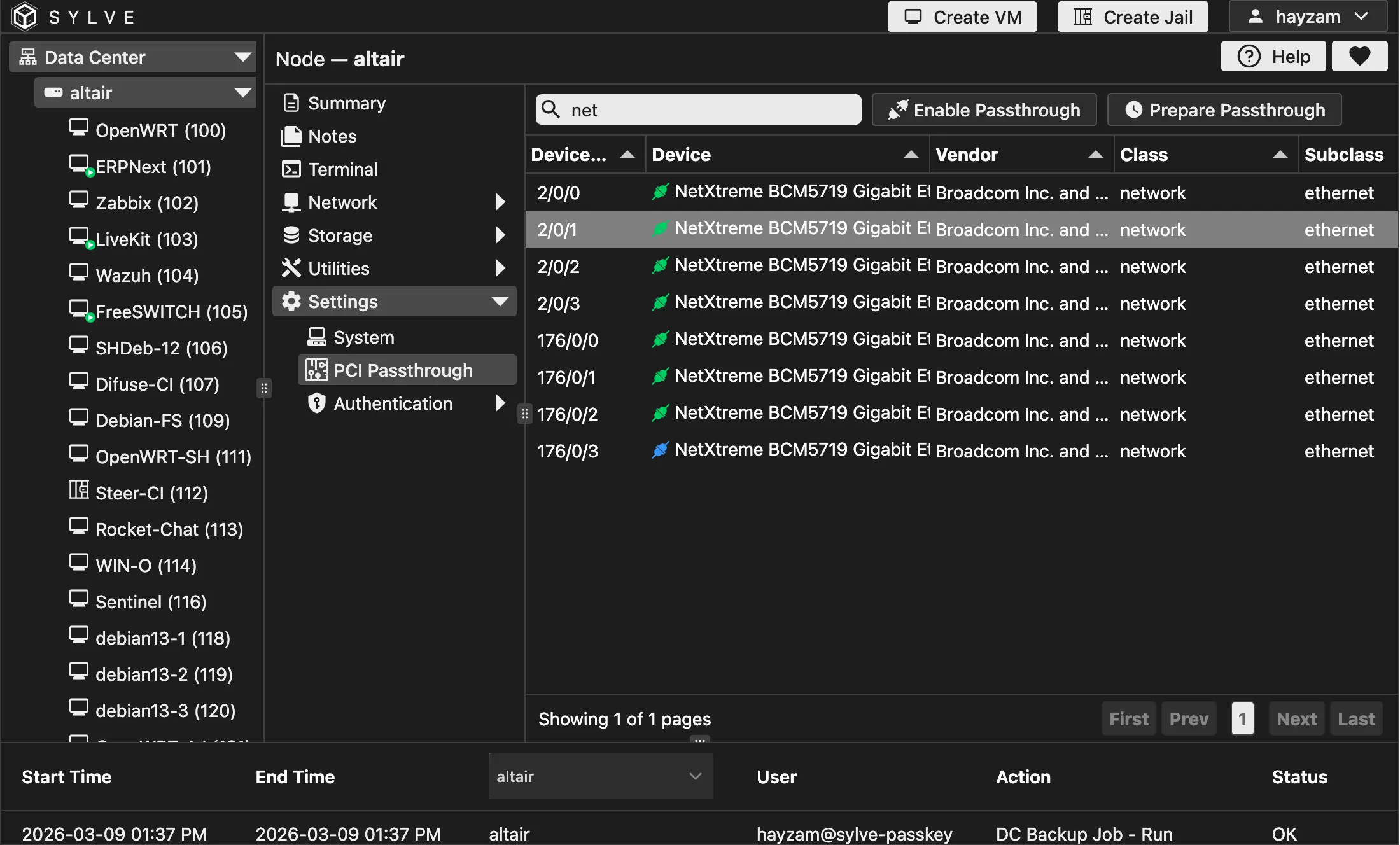Select the ERPNext (101) VM in tree
The height and width of the screenshot is (845, 1400).
click(x=153, y=167)
